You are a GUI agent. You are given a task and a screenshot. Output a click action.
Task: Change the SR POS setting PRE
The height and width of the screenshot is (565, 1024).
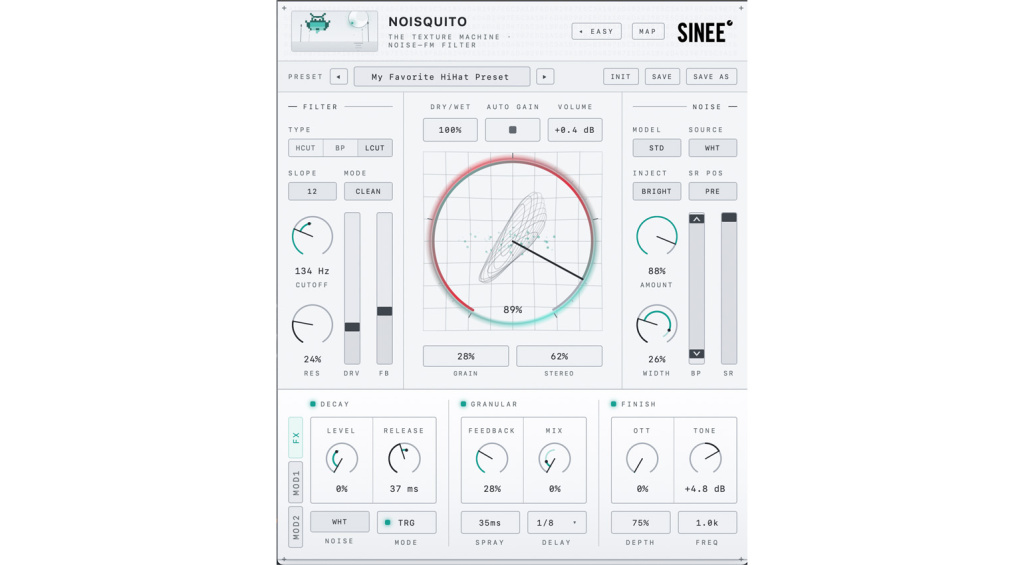(712, 191)
